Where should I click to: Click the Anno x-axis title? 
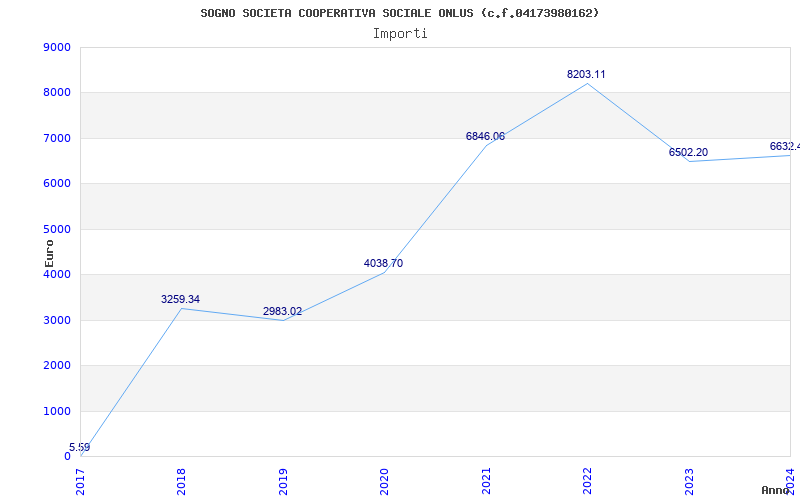click(776, 490)
